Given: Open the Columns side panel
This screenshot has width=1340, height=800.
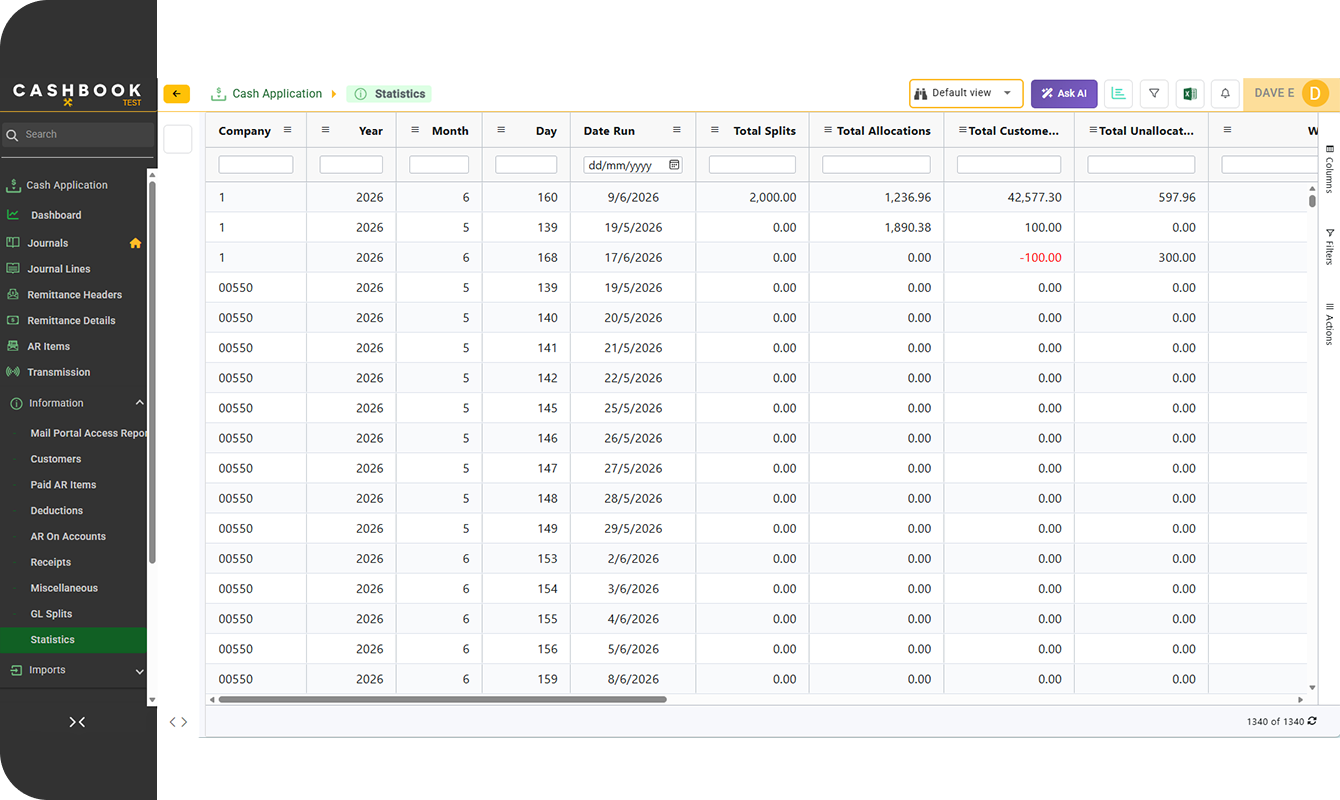Looking at the screenshot, I should (1329, 169).
